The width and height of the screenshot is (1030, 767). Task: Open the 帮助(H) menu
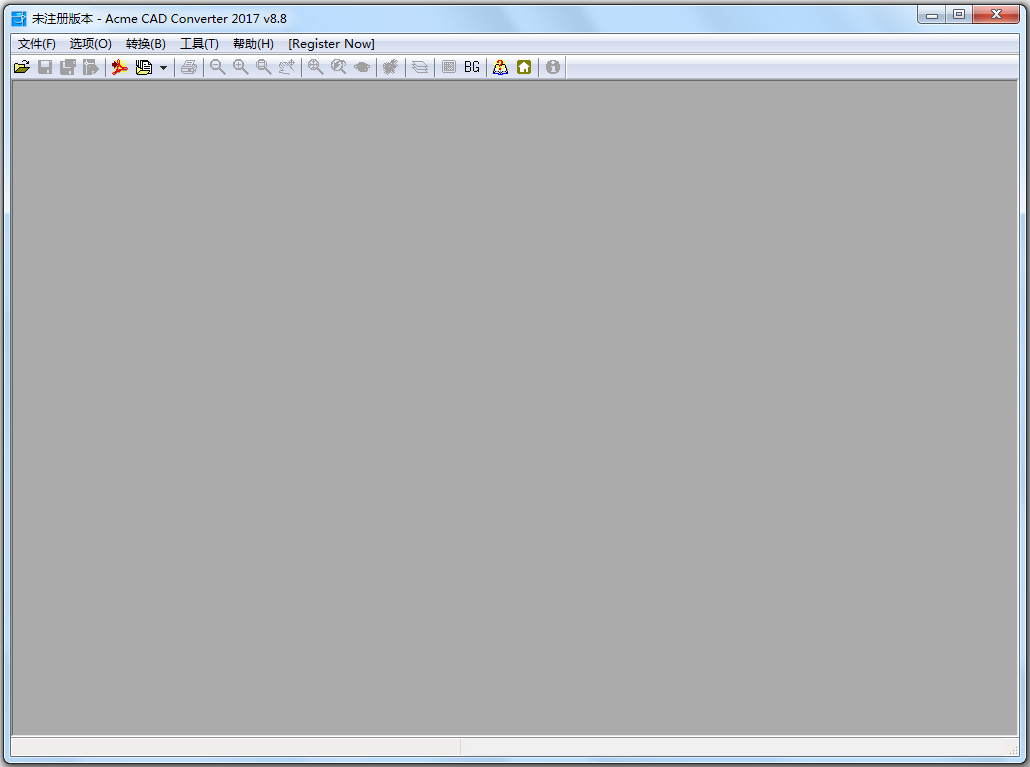pyautogui.click(x=253, y=43)
